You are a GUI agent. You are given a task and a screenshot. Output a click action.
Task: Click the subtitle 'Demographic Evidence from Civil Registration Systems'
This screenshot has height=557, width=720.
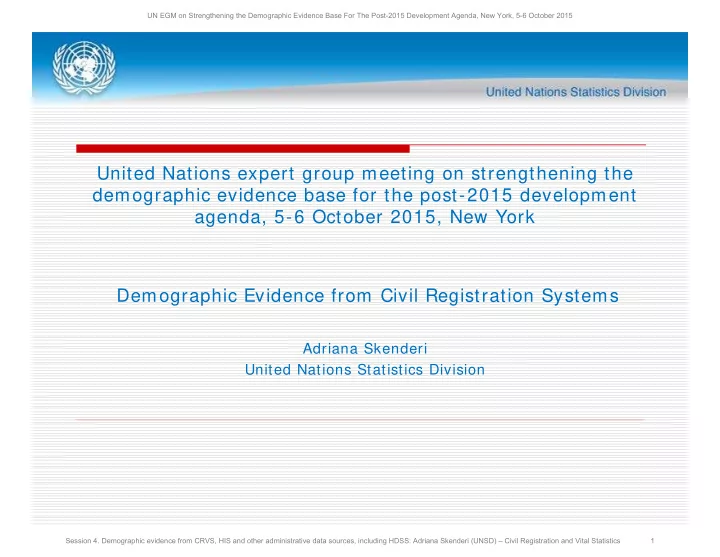point(368,296)
